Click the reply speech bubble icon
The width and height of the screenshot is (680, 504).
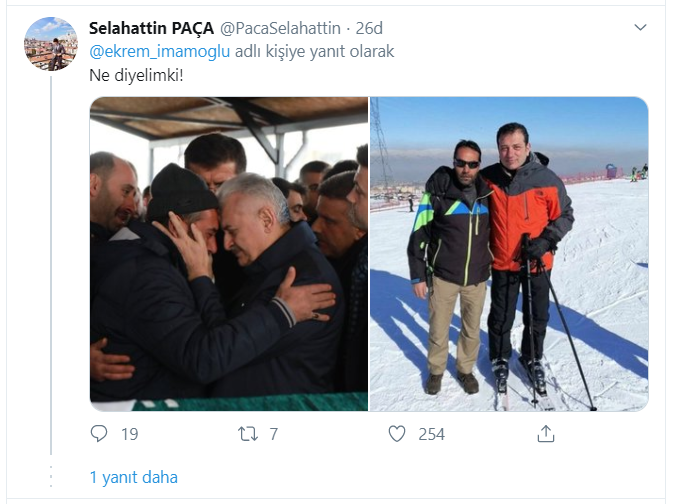click(x=99, y=433)
